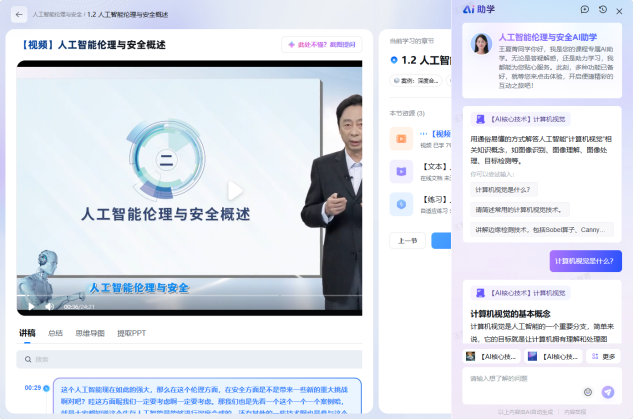Seek along the video progress bar
The height and width of the screenshot is (419, 633).
pos(189,295)
